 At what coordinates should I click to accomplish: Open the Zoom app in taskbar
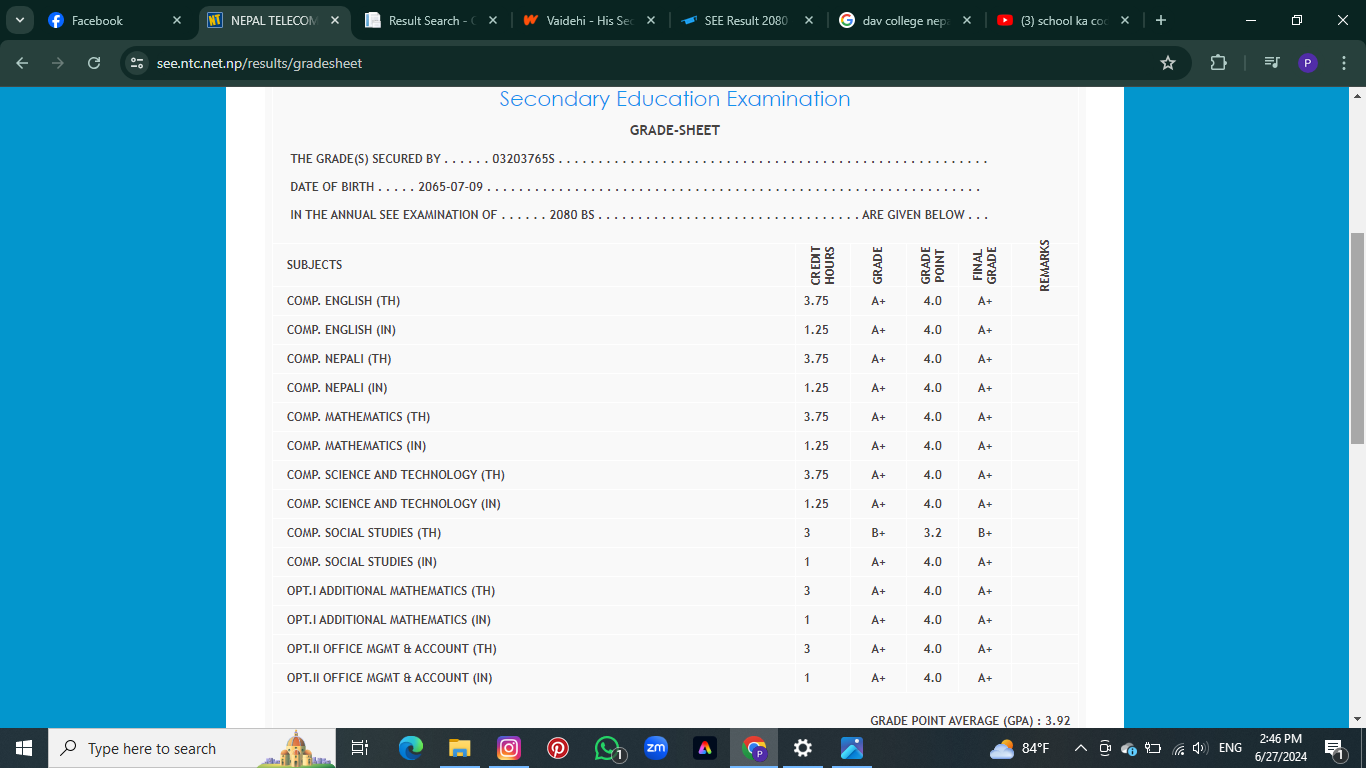coord(656,748)
